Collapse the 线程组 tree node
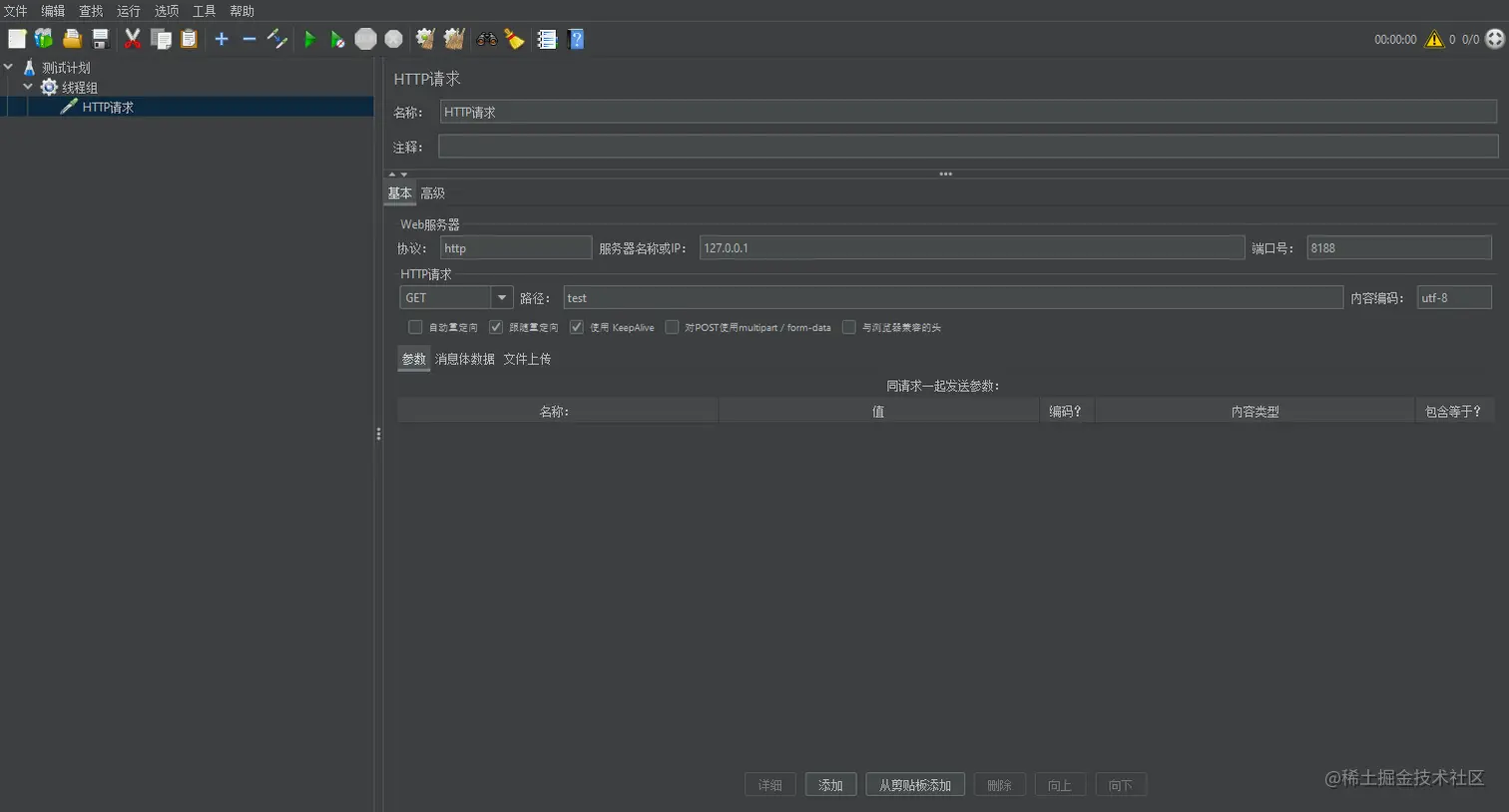The image size is (1509, 812). 28,87
